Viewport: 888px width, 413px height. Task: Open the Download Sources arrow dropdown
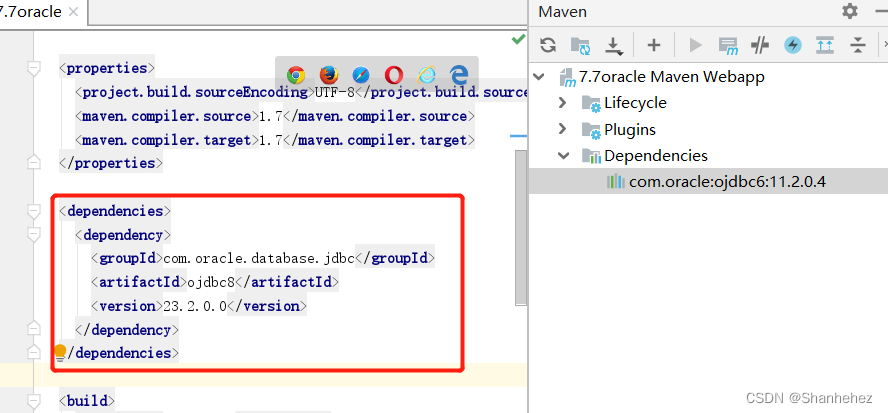pos(614,45)
